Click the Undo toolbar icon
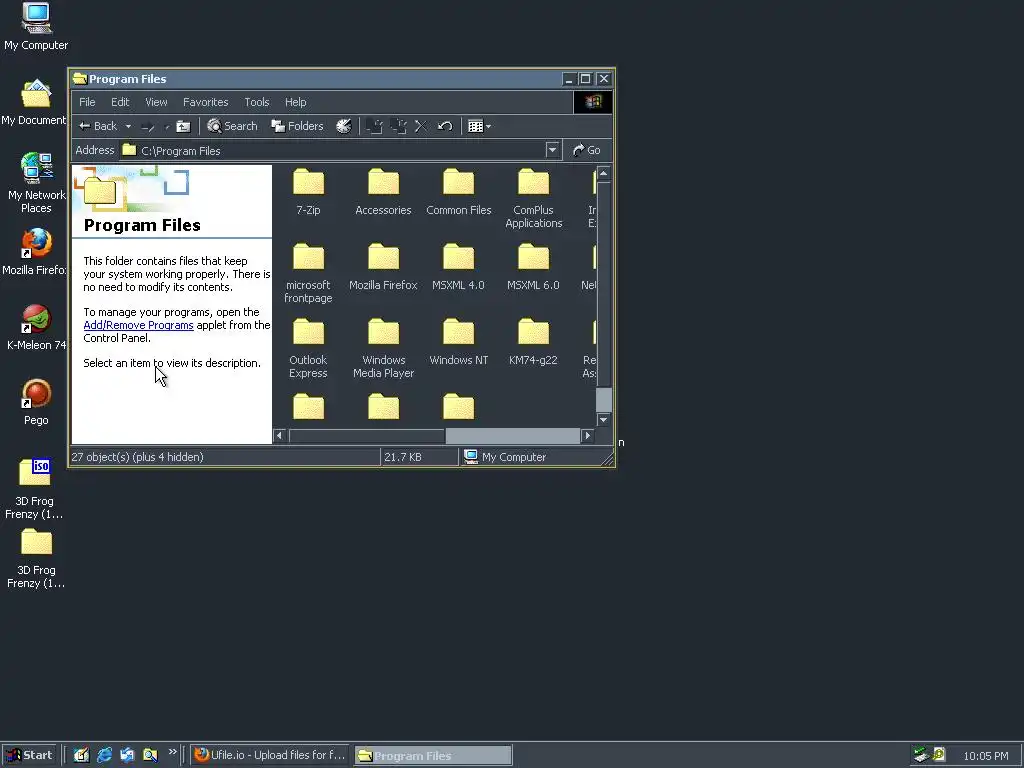Image resolution: width=1024 pixels, height=768 pixels. (x=445, y=126)
